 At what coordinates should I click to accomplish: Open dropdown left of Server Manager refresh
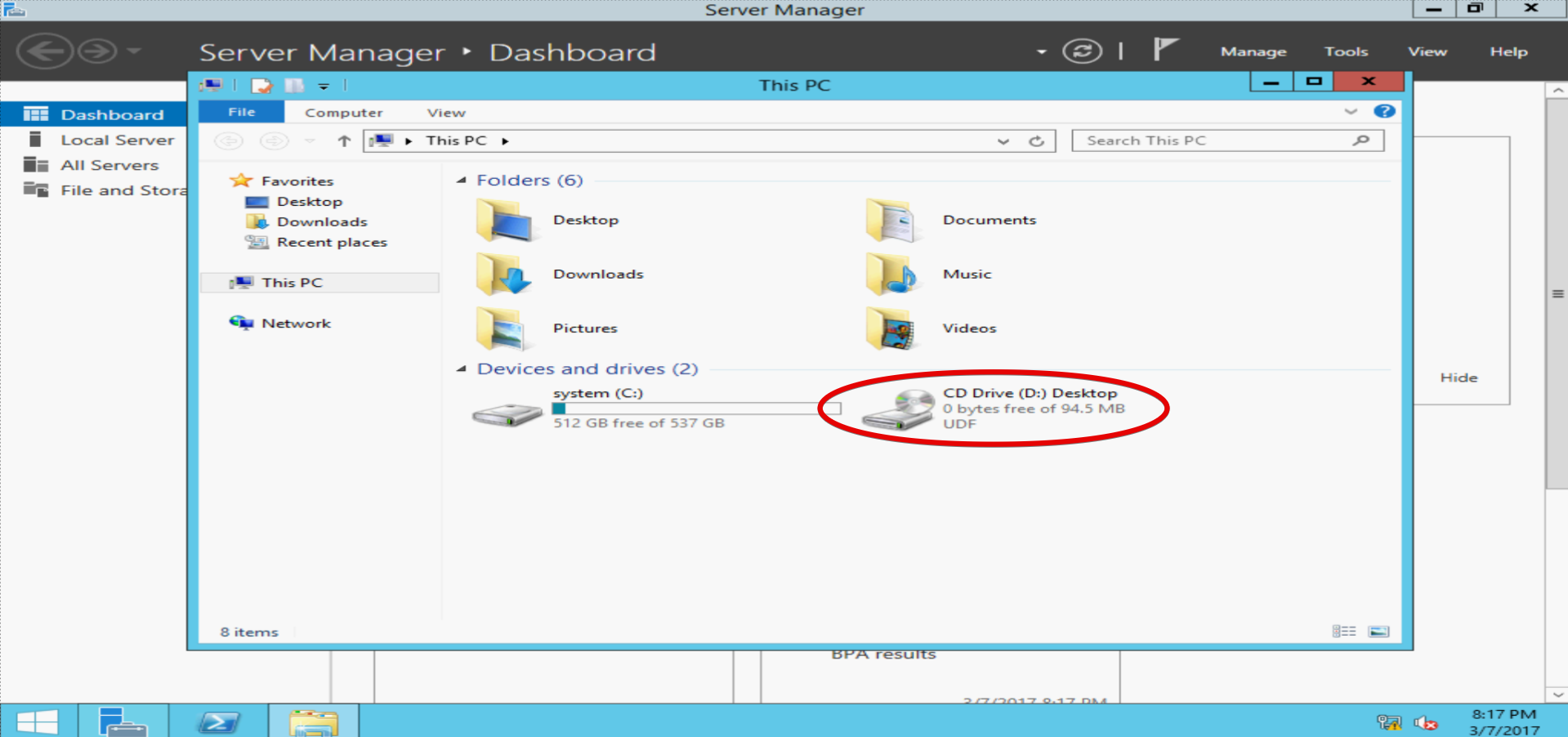pos(1041,51)
